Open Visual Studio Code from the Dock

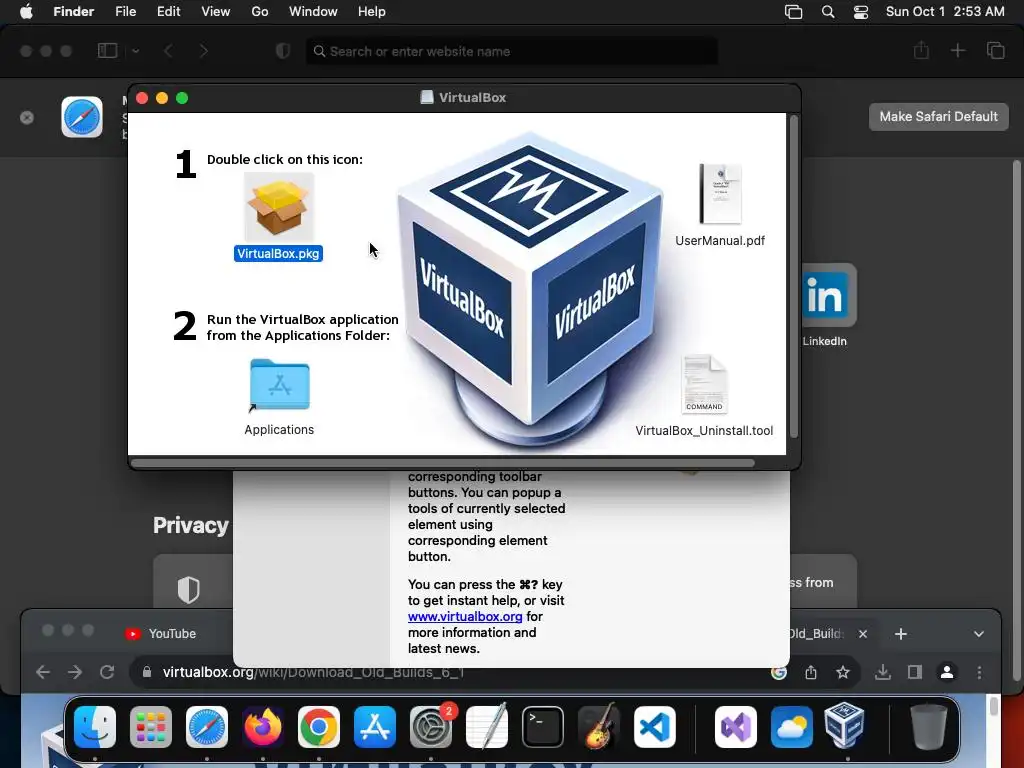pos(654,727)
